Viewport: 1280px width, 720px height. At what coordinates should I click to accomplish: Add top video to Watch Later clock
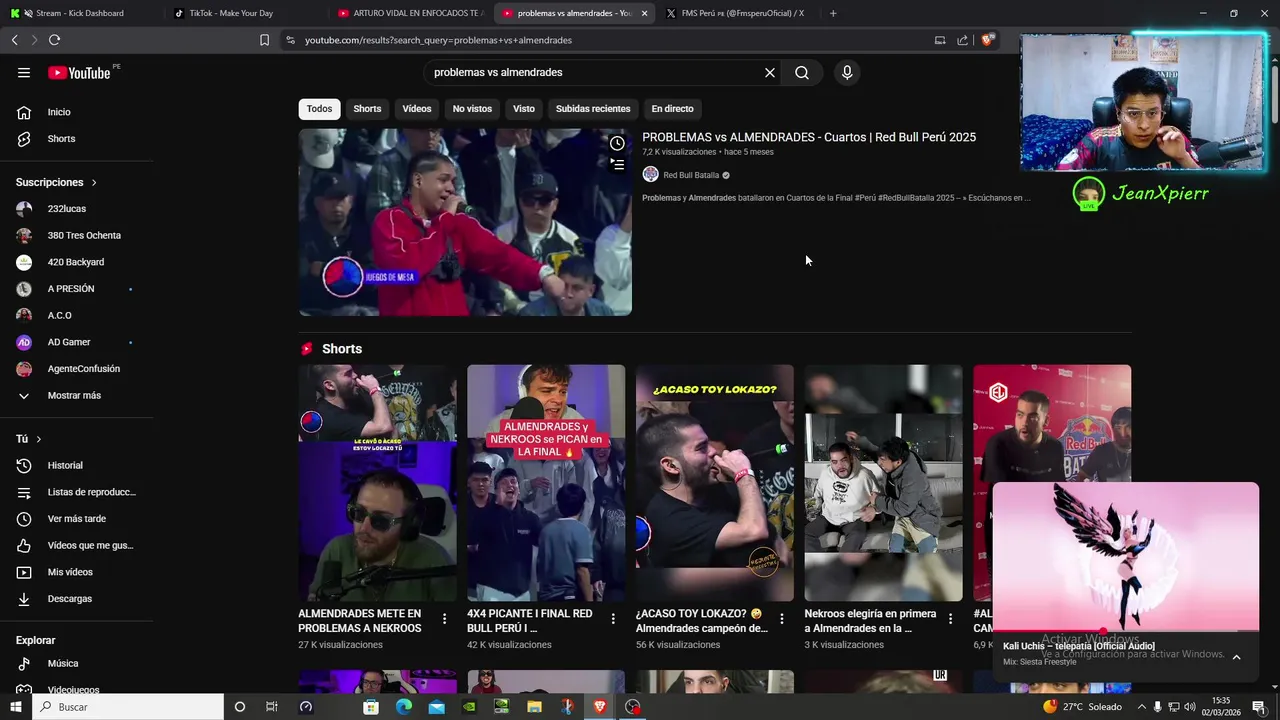coord(617,143)
